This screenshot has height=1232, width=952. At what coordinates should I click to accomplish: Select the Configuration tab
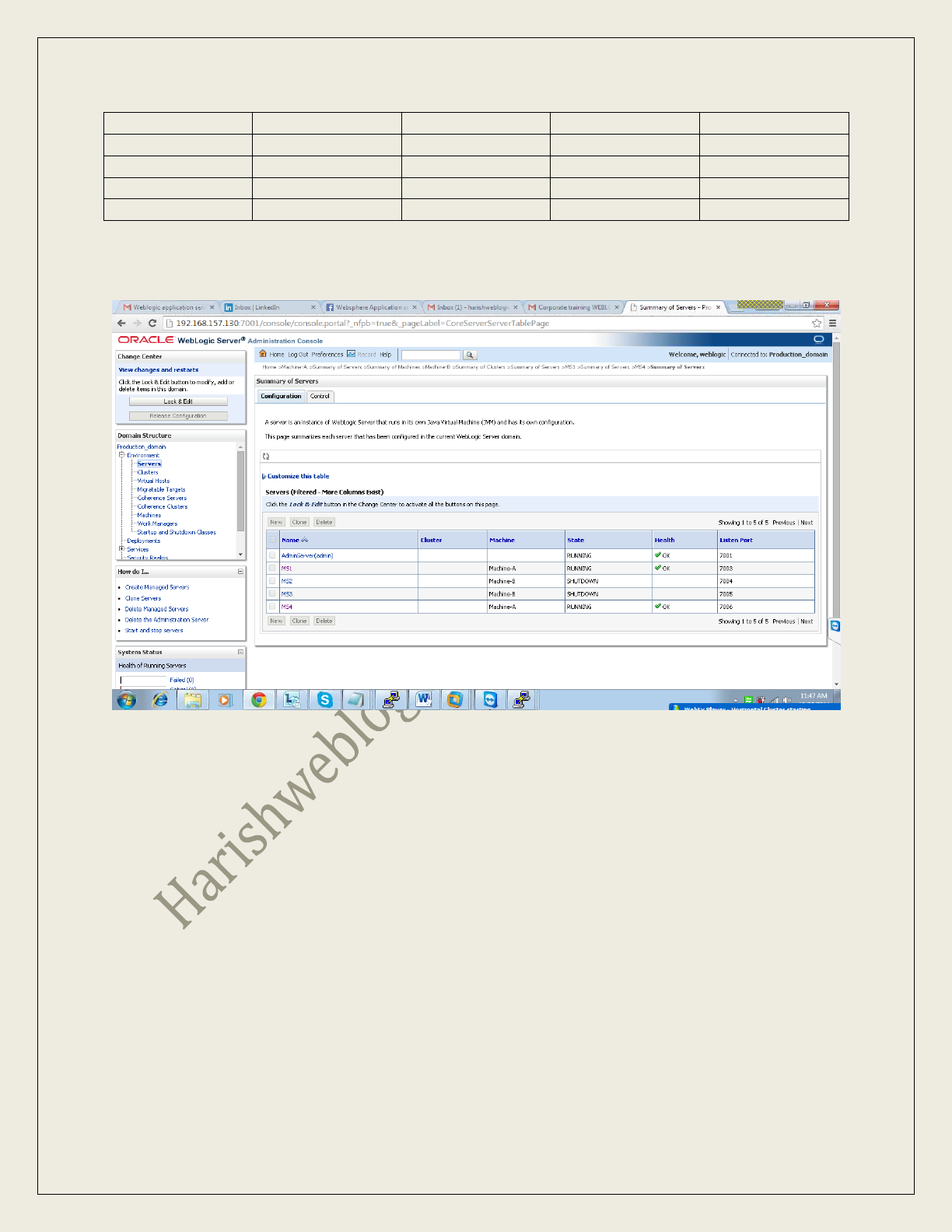coord(281,396)
